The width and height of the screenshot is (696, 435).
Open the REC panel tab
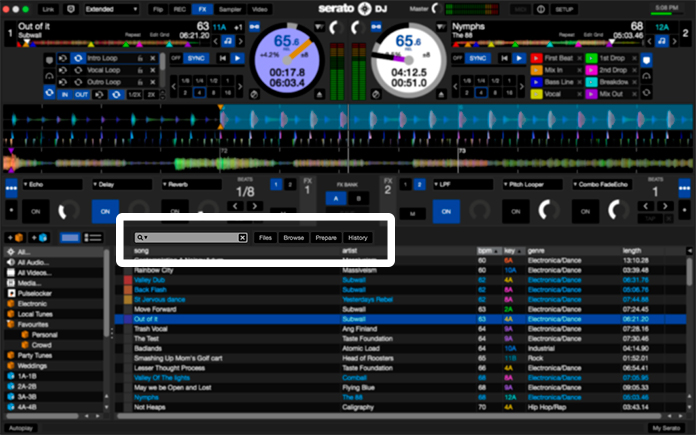tap(179, 9)
